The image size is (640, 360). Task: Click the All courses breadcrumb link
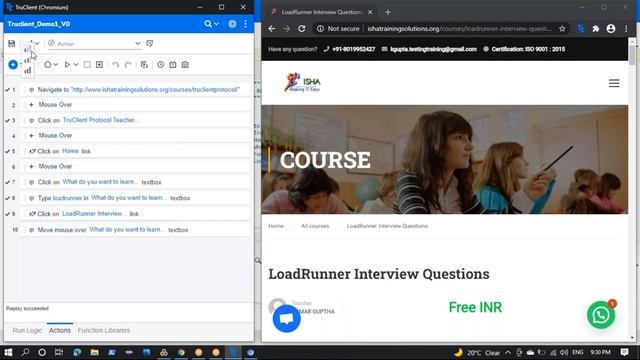click(x=315, y=226)
